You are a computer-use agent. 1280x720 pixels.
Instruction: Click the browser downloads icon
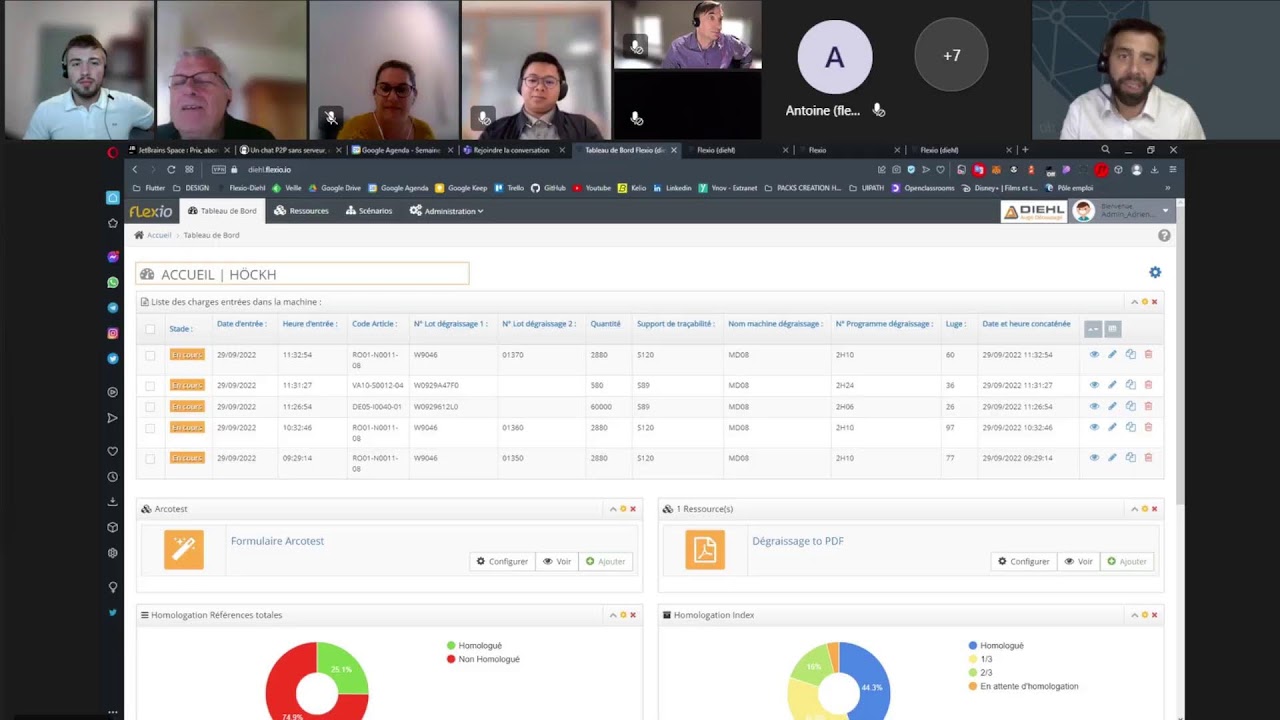pos(1154,170)
